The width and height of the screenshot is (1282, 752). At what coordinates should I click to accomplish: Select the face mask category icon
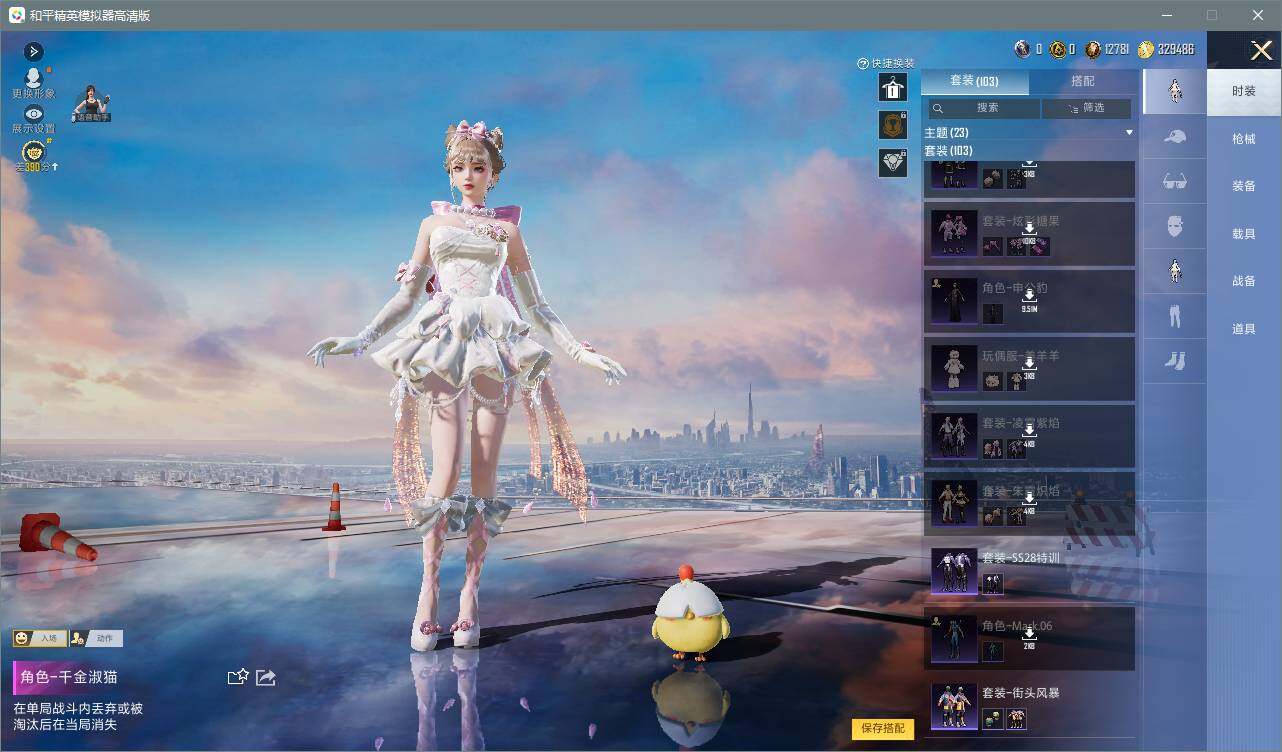(1175, 227)
